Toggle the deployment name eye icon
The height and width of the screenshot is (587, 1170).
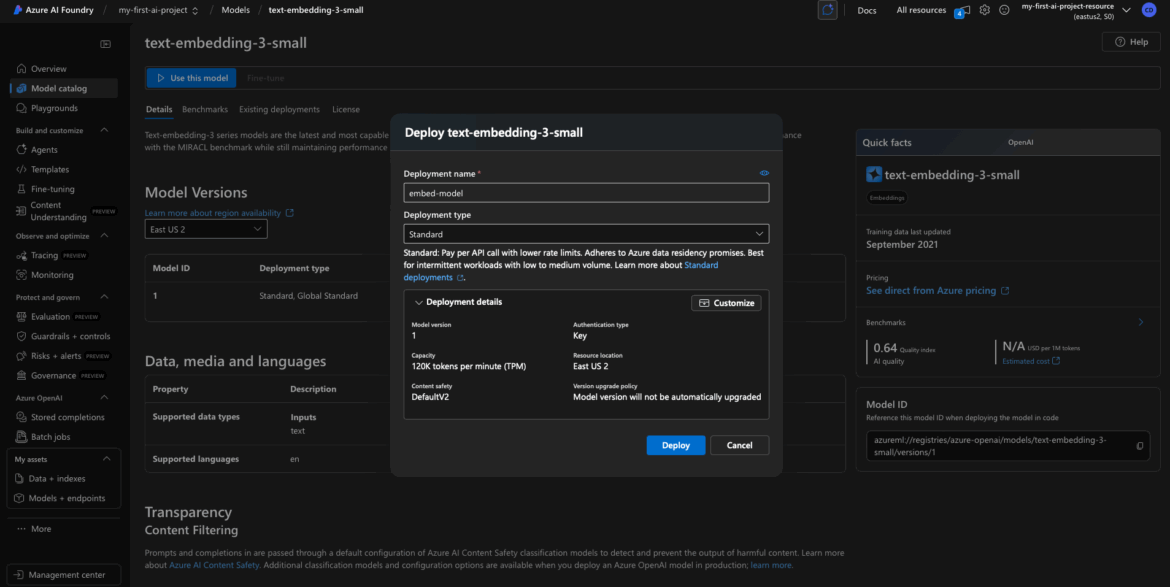coord(764,173)
